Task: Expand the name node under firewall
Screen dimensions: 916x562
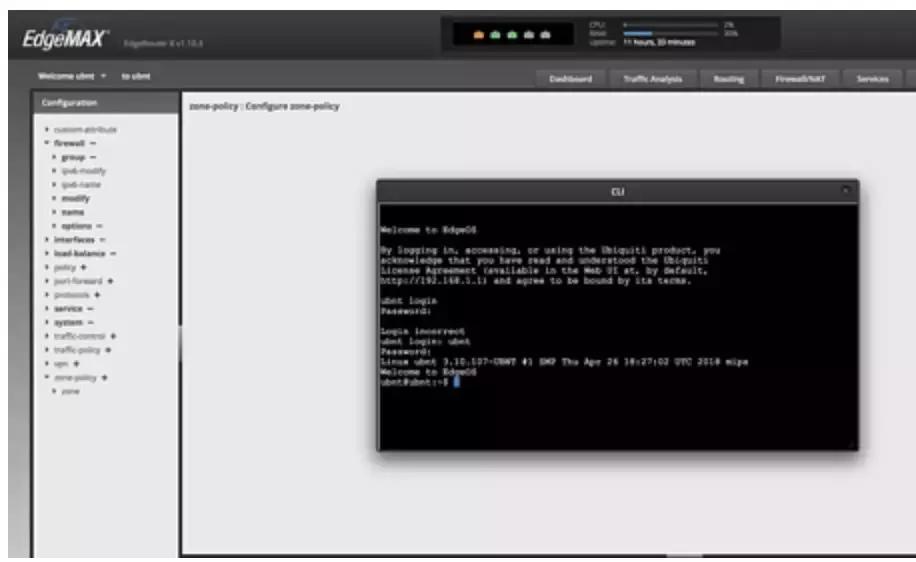Action: point(54,212)
